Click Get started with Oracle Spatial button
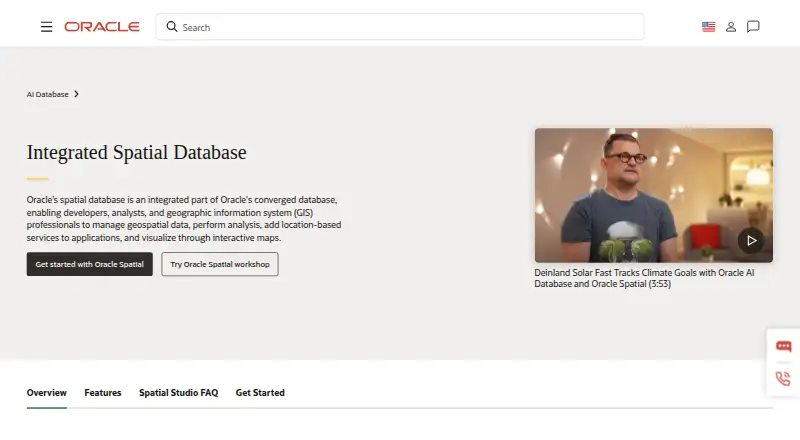 [x=90, y=264]
